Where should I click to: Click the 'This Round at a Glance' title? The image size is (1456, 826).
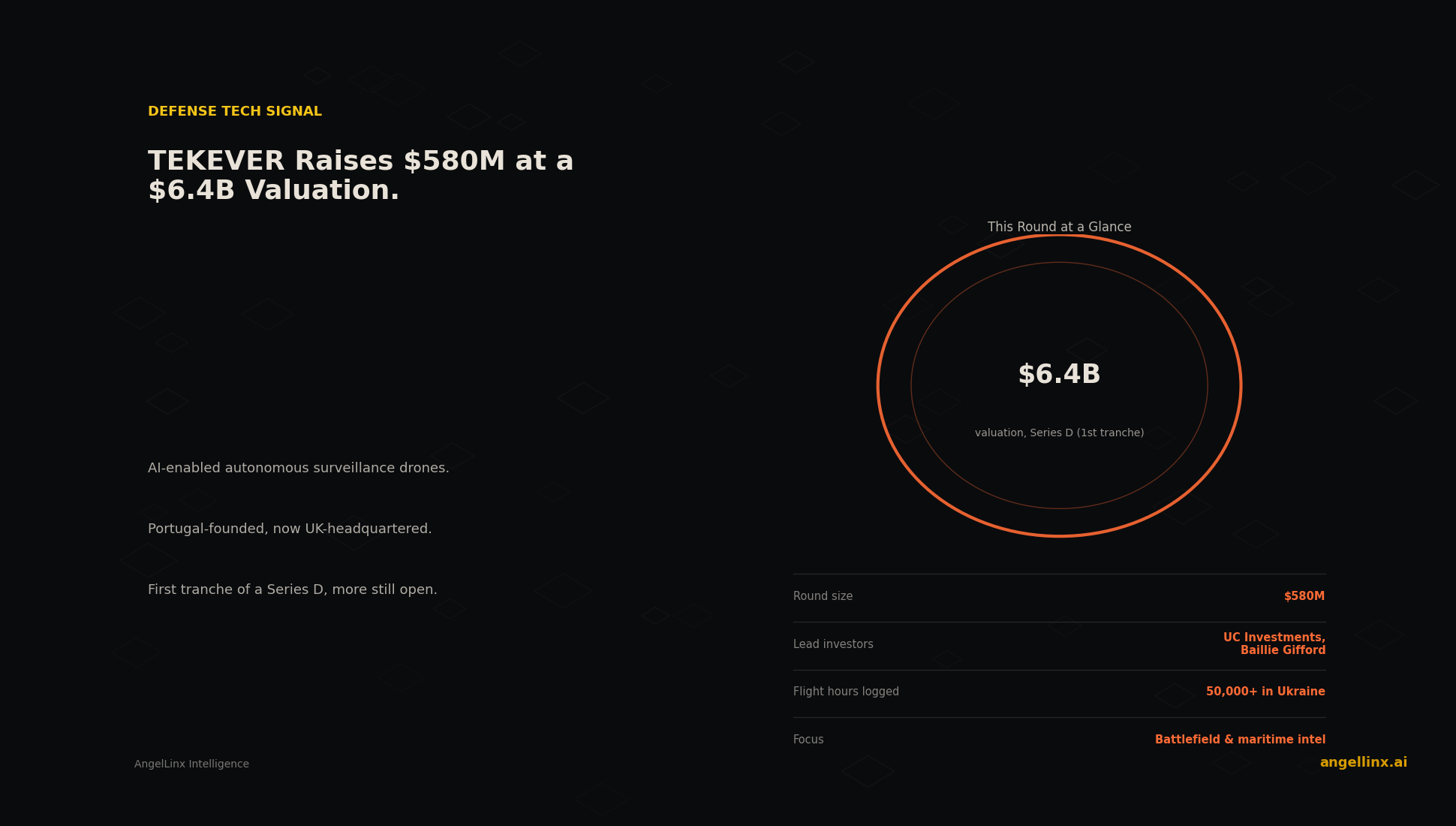tap(1059, 227)
